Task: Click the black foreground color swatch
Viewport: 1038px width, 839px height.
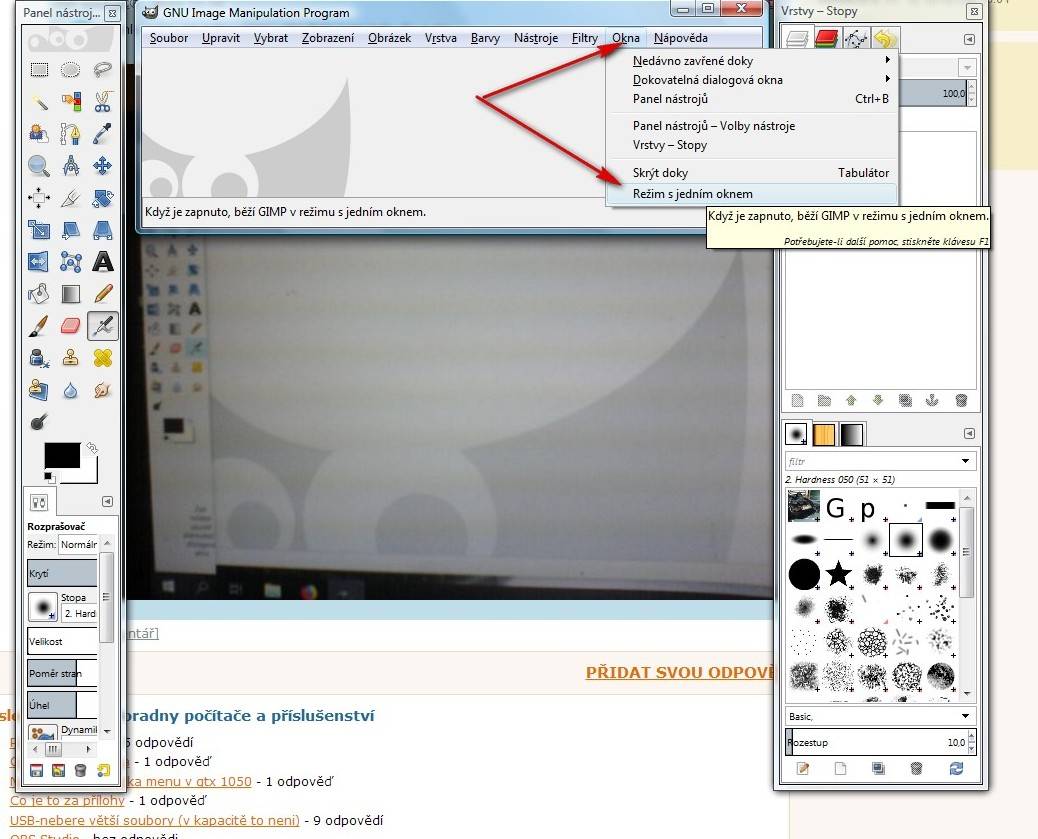Action: [62, 456]
